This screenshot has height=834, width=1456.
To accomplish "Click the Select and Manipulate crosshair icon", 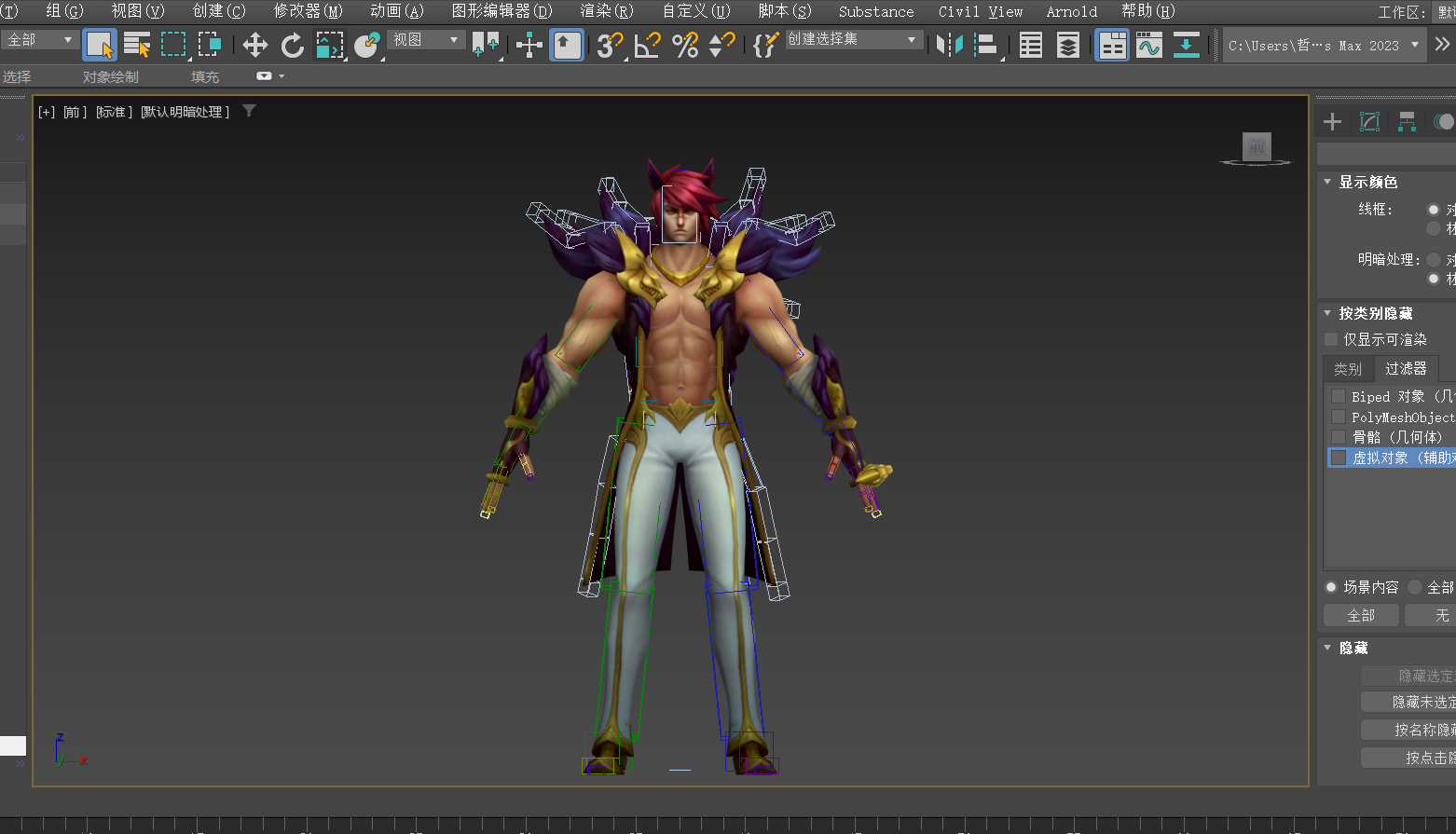I will [x=529, y=45].
